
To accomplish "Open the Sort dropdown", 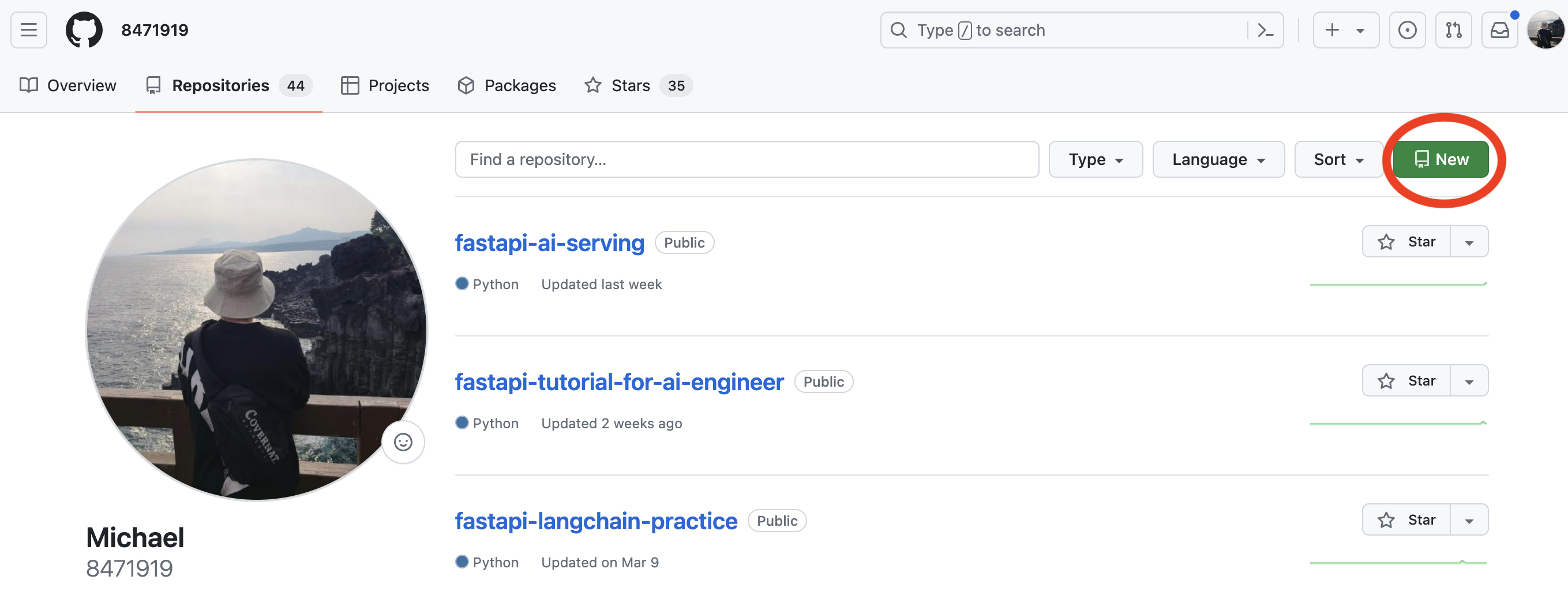I will [x=1338, y=159].
